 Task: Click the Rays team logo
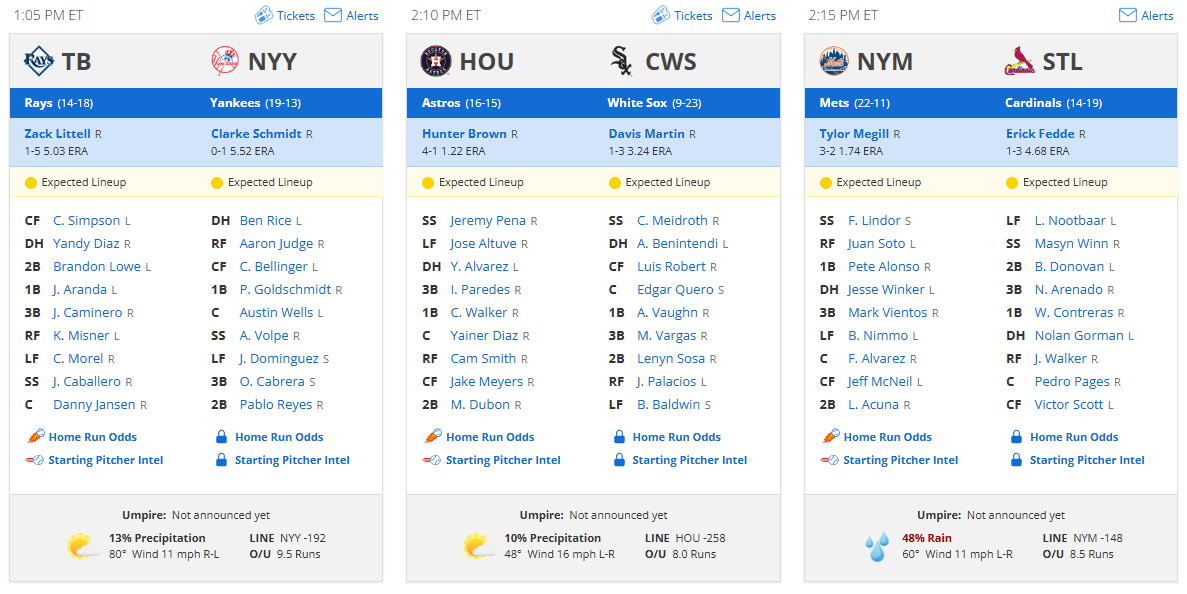[39, 61]
